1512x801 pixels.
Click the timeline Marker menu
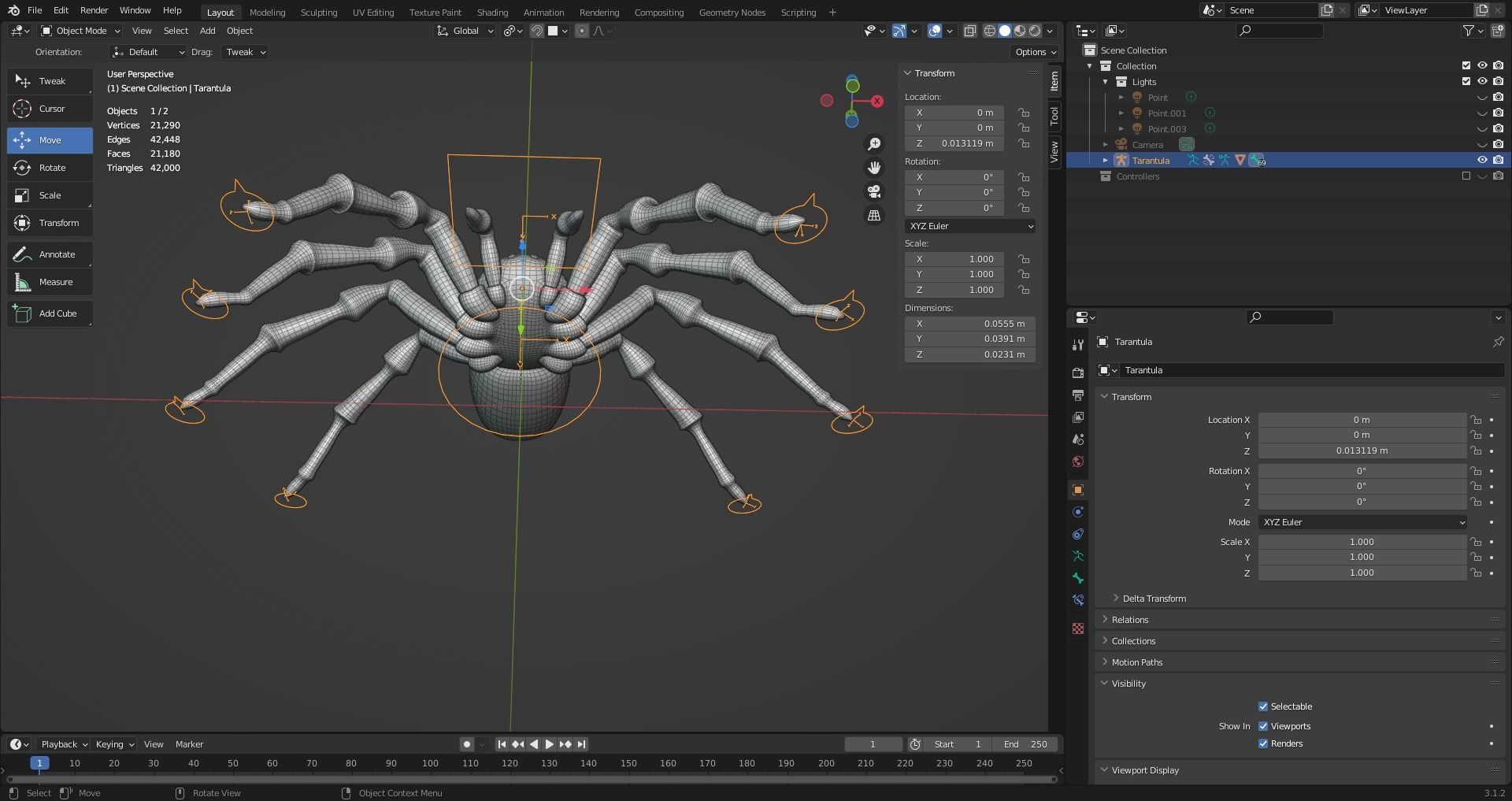189,744
